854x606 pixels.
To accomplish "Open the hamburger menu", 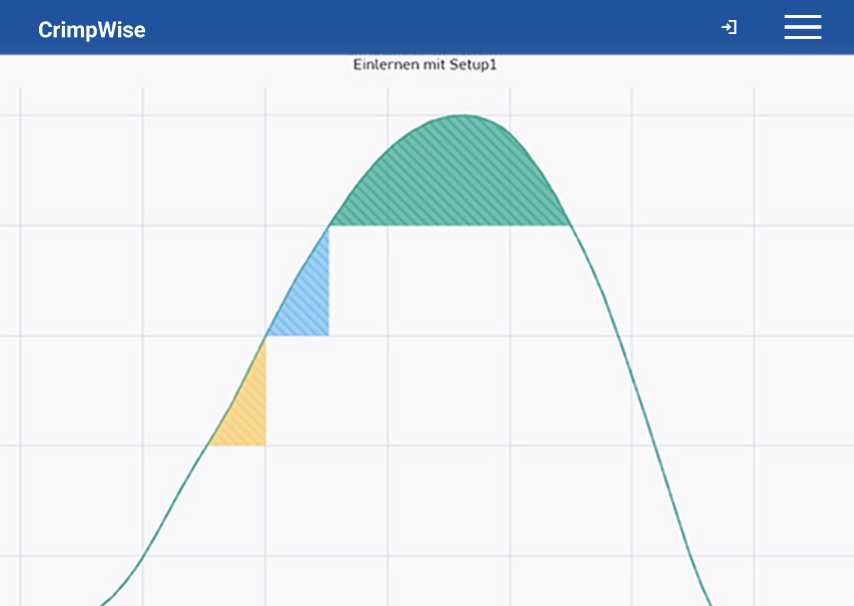I will tap(802, 28).
